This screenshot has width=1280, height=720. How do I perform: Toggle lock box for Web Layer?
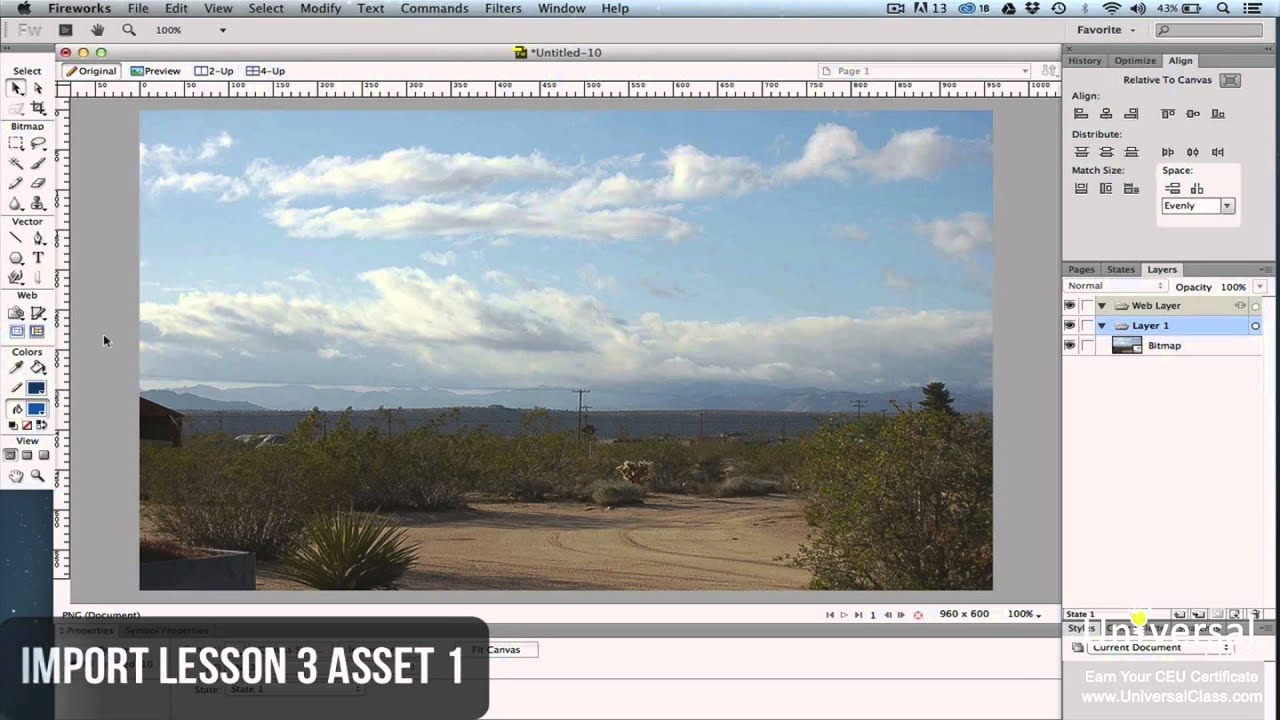tap(1087, 306)
